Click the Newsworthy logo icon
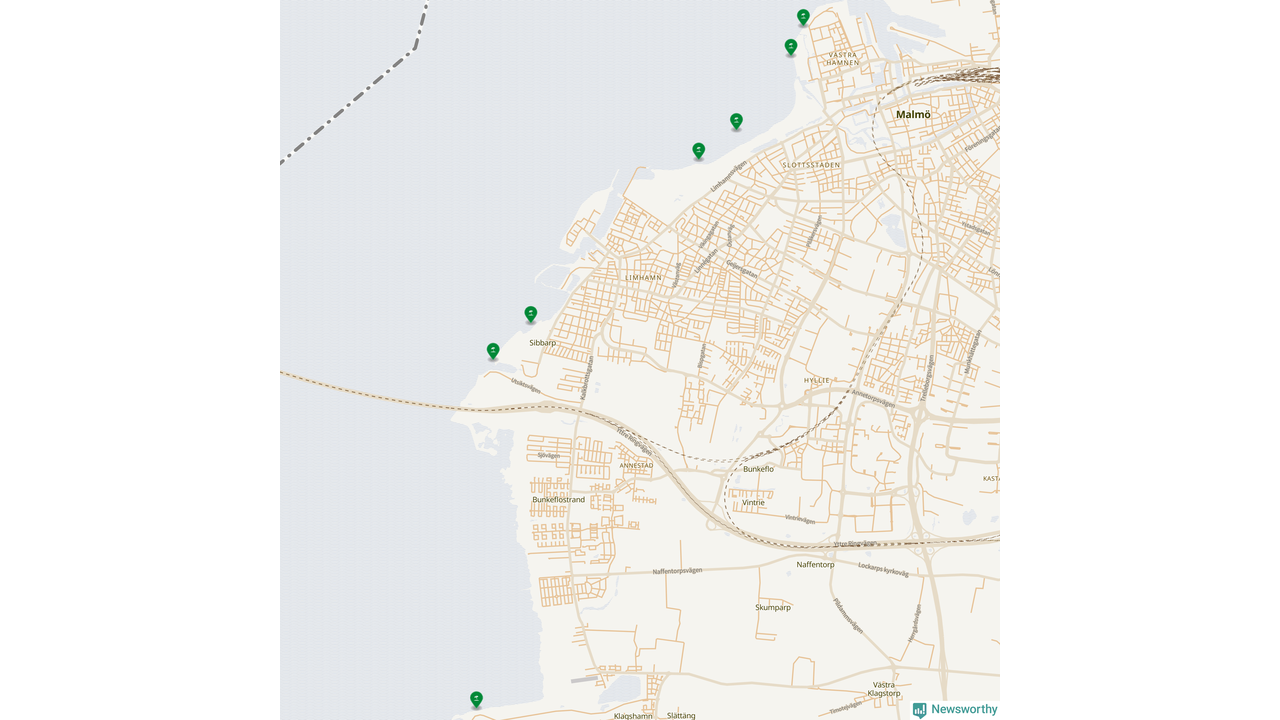This screenshot has height=720, width=1280. coord(919,710)
